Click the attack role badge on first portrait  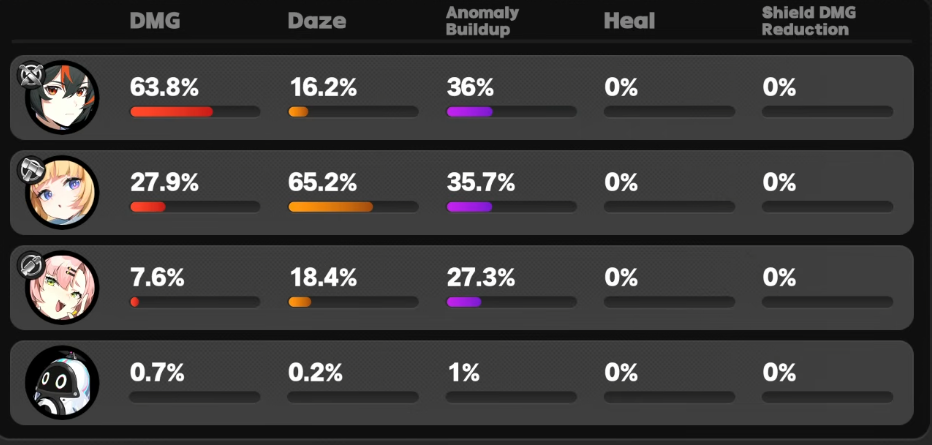coord(31,75)
